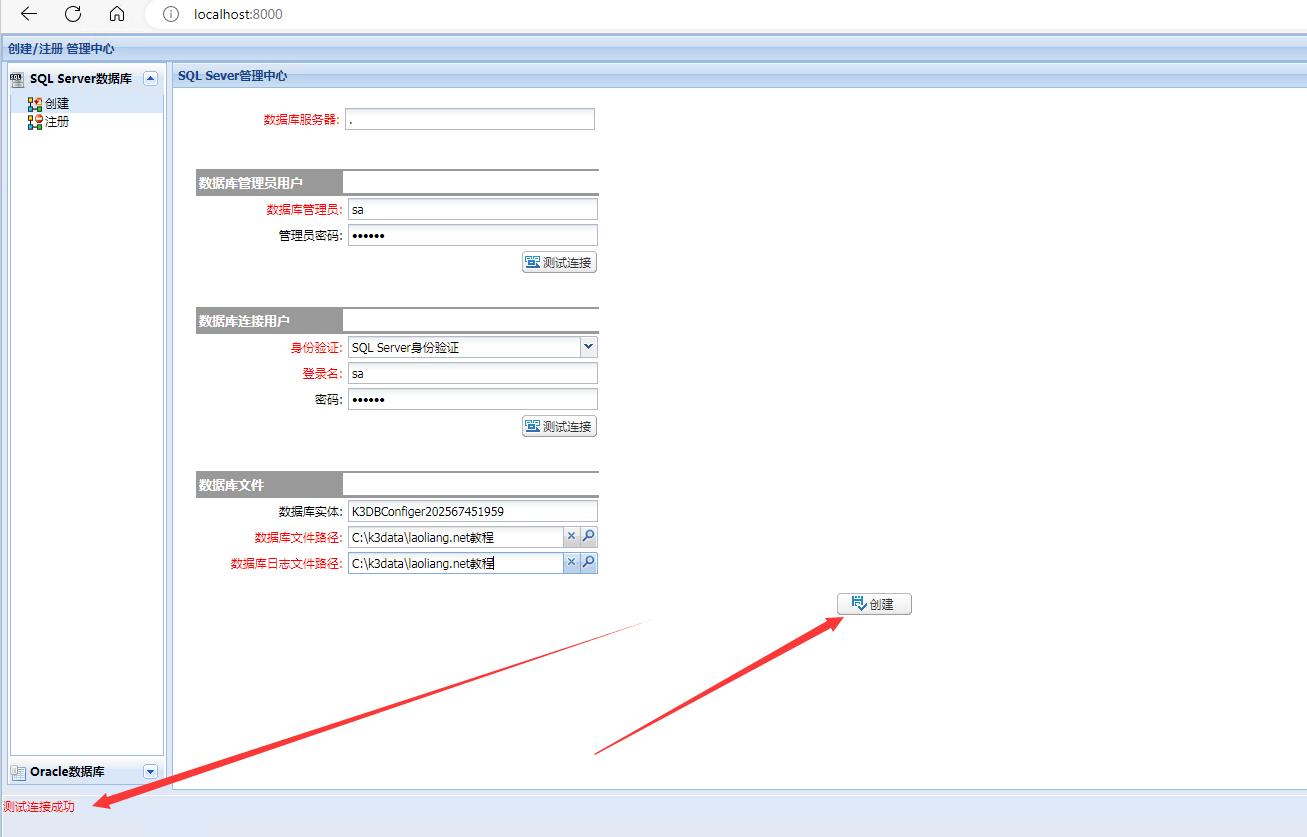The height and width of the screenshot is (837, 1307).
Task: Click the SQL Server身份验证 combo box
Action: [x=464, y=347]
